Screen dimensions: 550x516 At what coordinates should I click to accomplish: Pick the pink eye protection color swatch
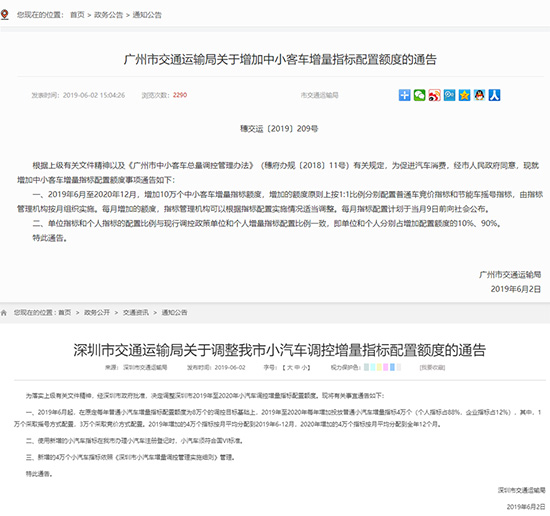386,367
